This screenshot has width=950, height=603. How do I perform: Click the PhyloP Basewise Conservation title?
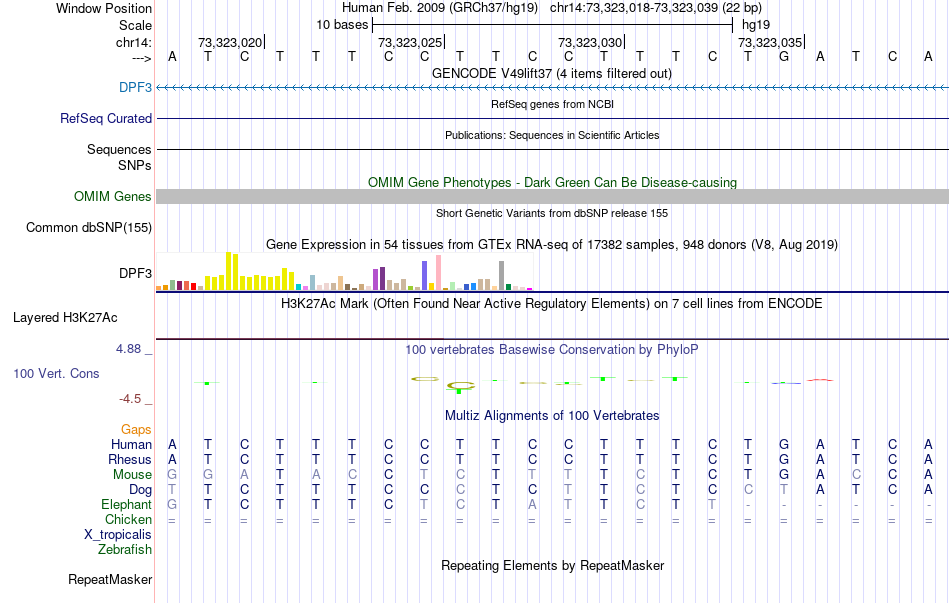[552, 350]
